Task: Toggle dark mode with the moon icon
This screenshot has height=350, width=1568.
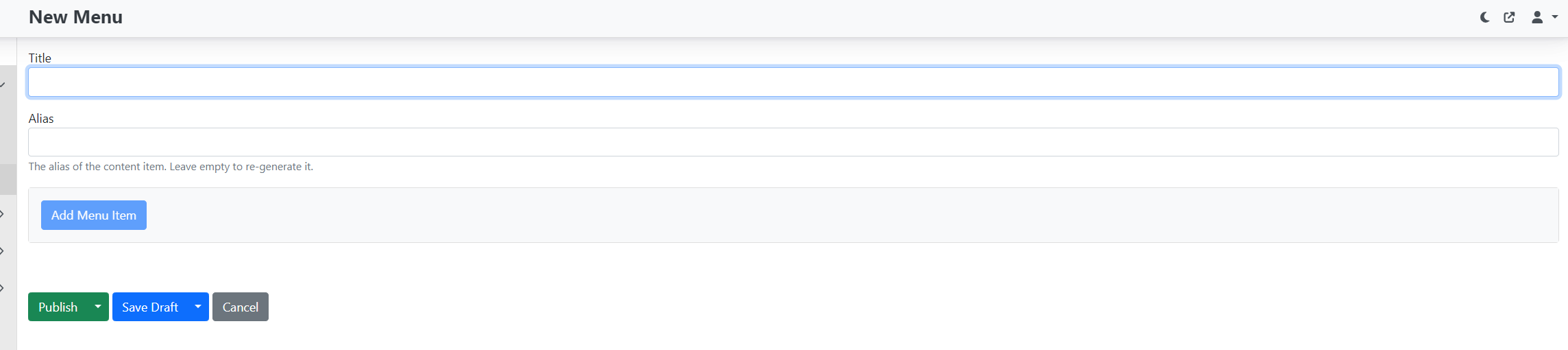Action: click(1484, 17)
